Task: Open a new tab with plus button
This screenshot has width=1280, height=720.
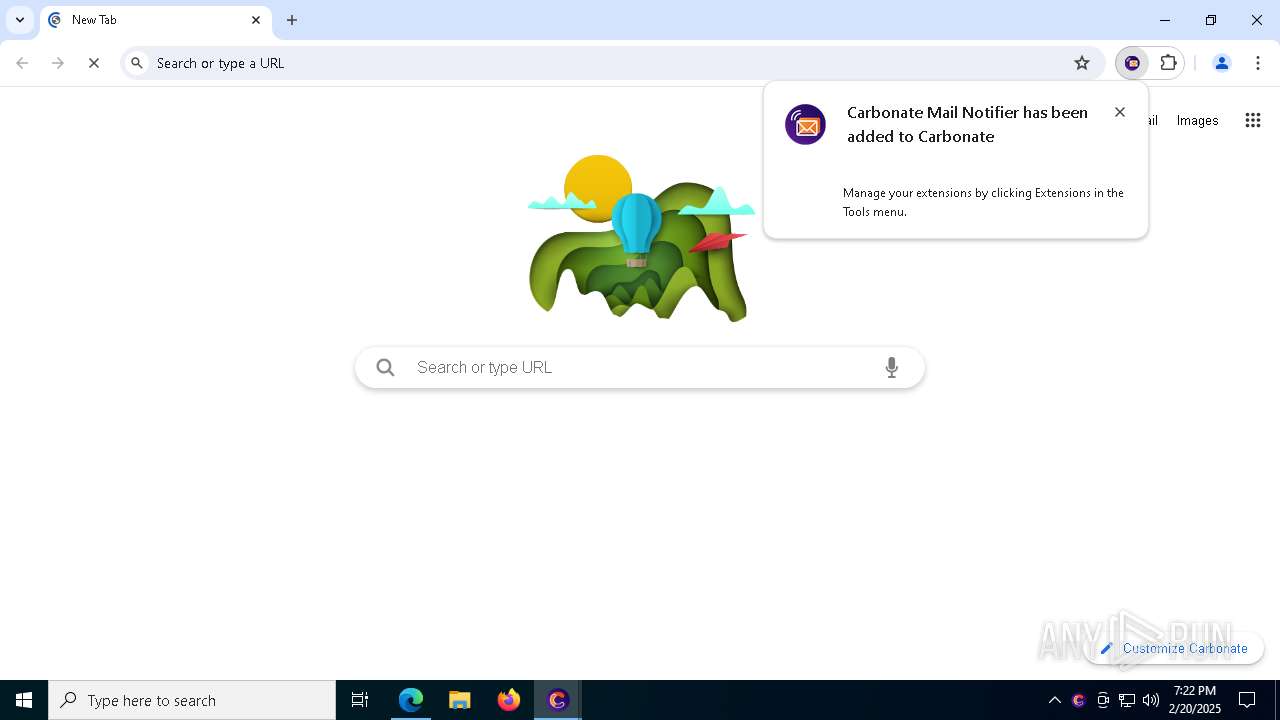Action: coord(292,20)
